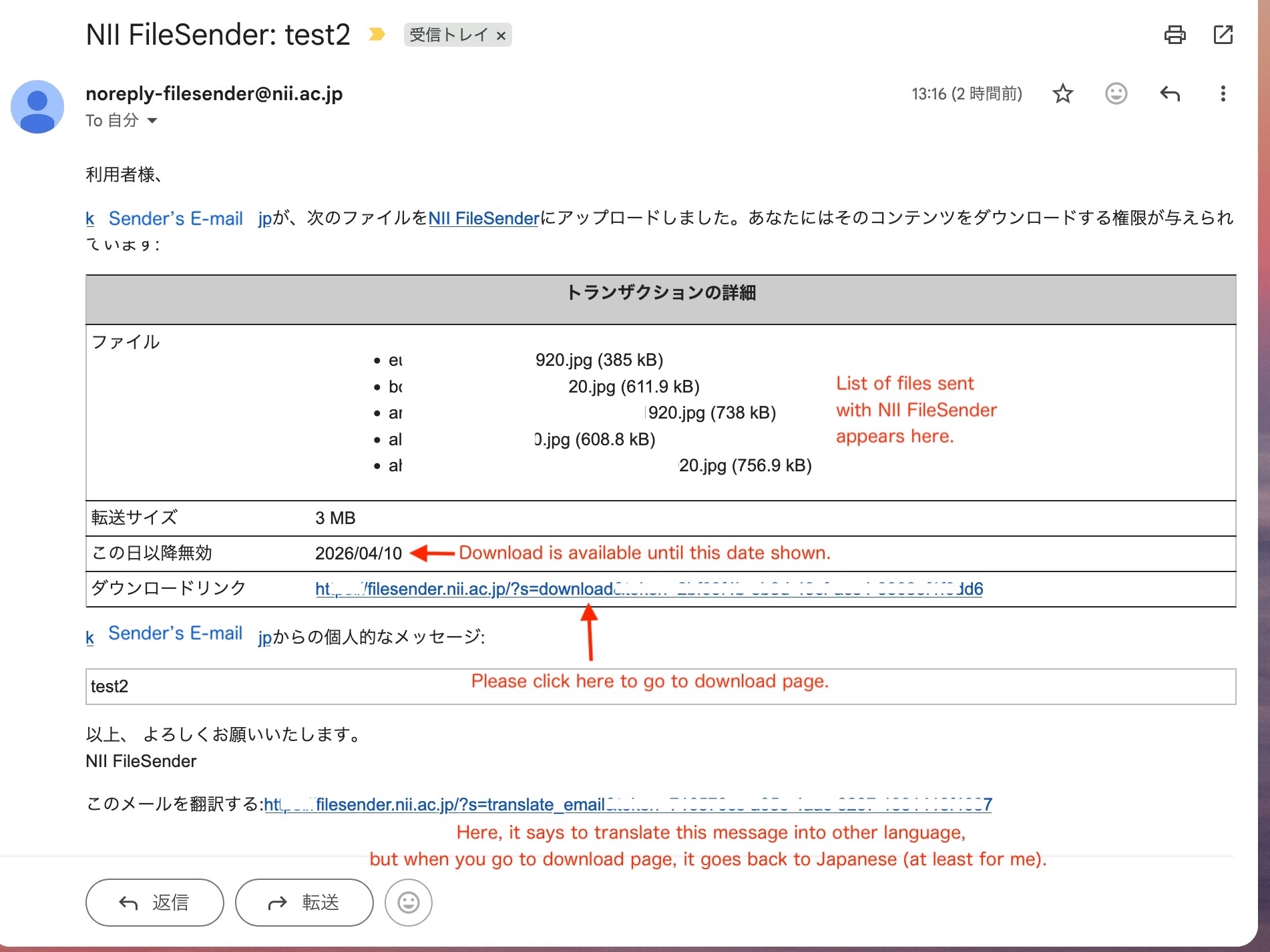The width and height of the screenshot is (1270, 952).
Task: Click the yellow importance marker
Action: pos(377,35)
